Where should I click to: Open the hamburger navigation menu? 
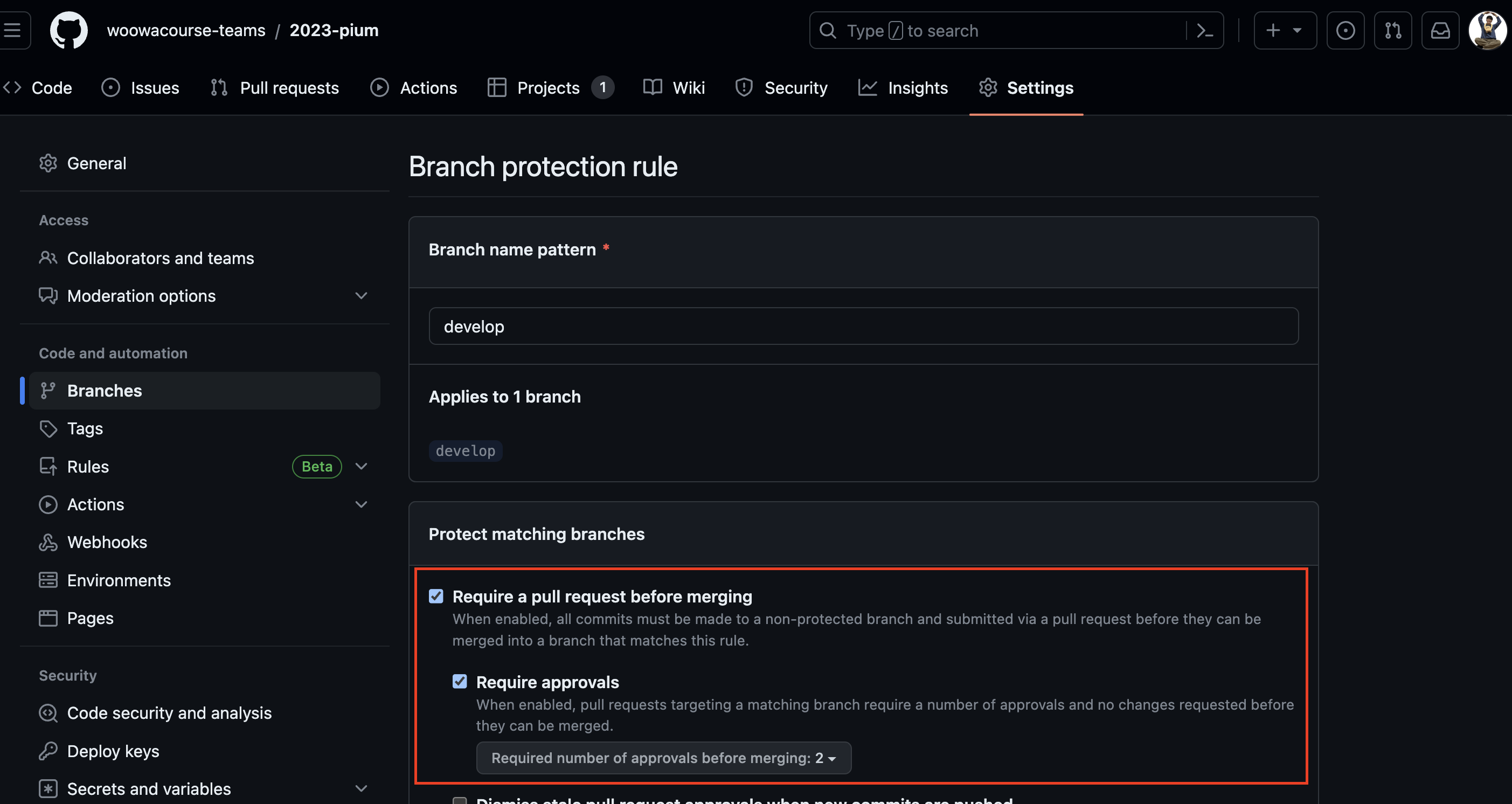(x=13, y=30)
